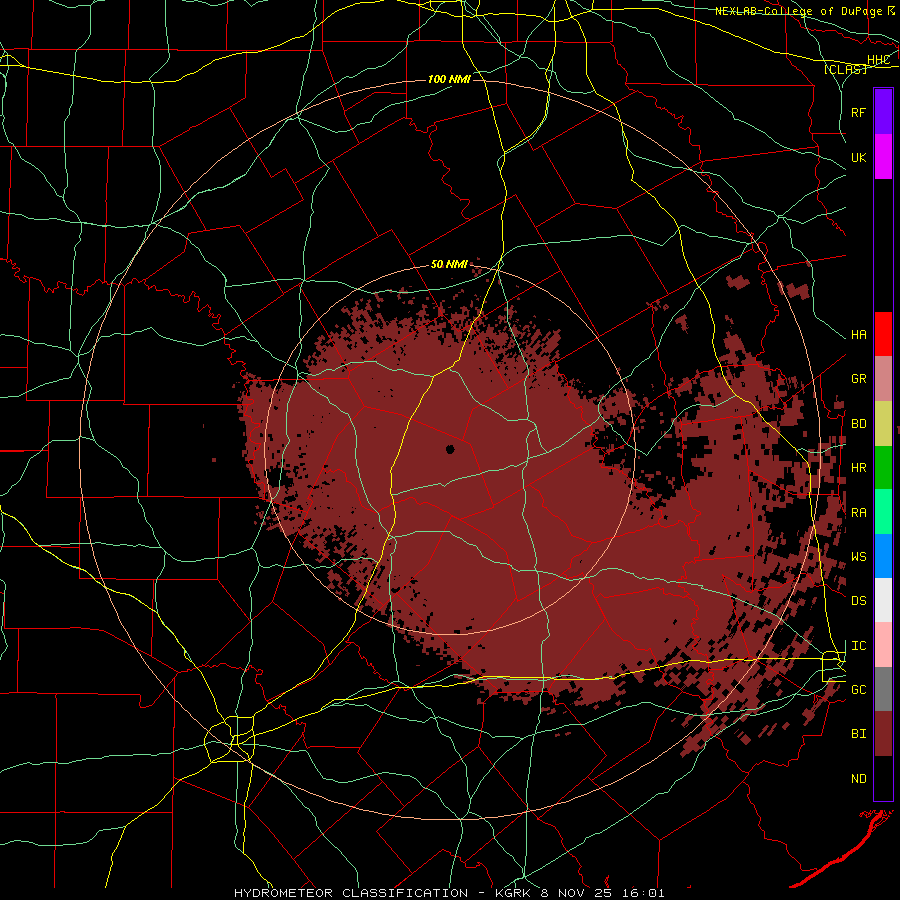Click the GR legend label

click(x=859, y=379)
